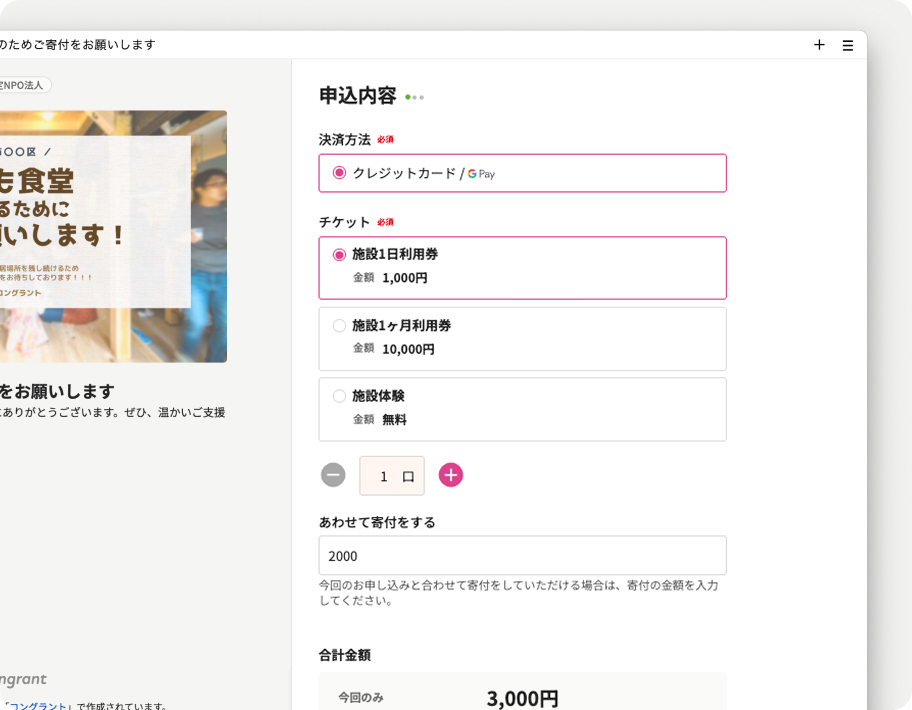
Task: Click the 申込内容 heading
Action: coord(358,95)
